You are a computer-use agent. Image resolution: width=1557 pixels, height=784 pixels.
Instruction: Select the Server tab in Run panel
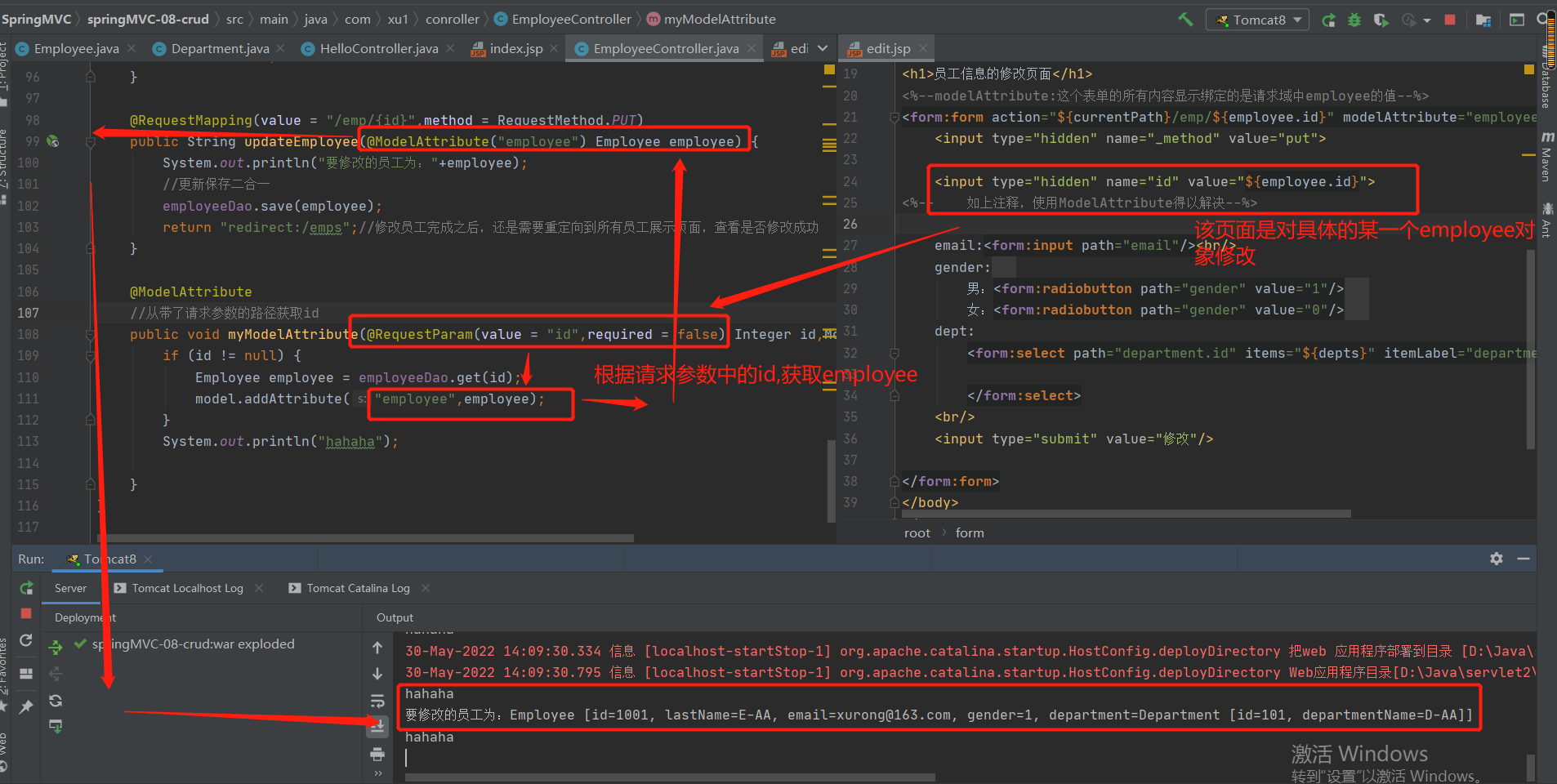point(70,588)
